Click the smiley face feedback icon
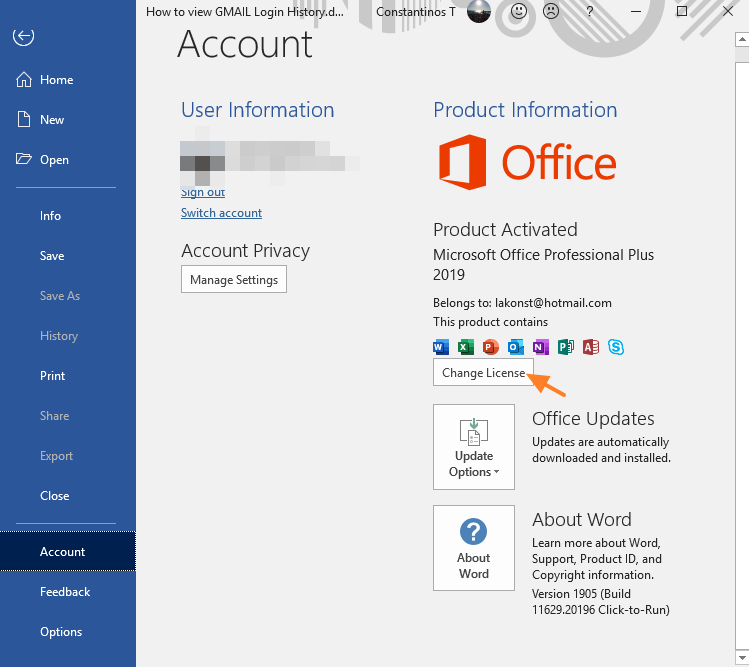Image resolution: width=749 pixels, height=667 pixels. click(519, 11)
